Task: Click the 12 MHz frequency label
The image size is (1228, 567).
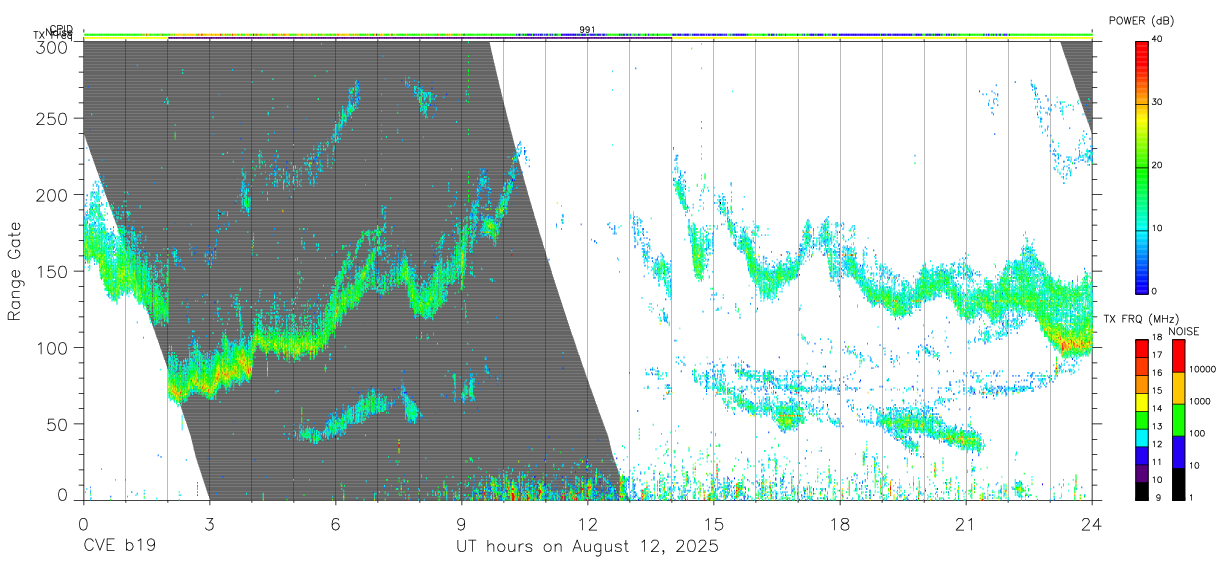Action: (x=1157, y=444)
